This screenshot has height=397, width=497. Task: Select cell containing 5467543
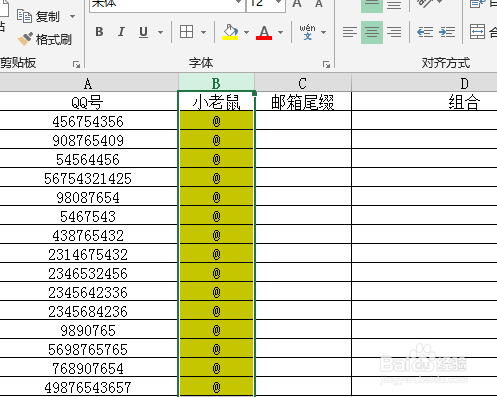coord(88,216)
